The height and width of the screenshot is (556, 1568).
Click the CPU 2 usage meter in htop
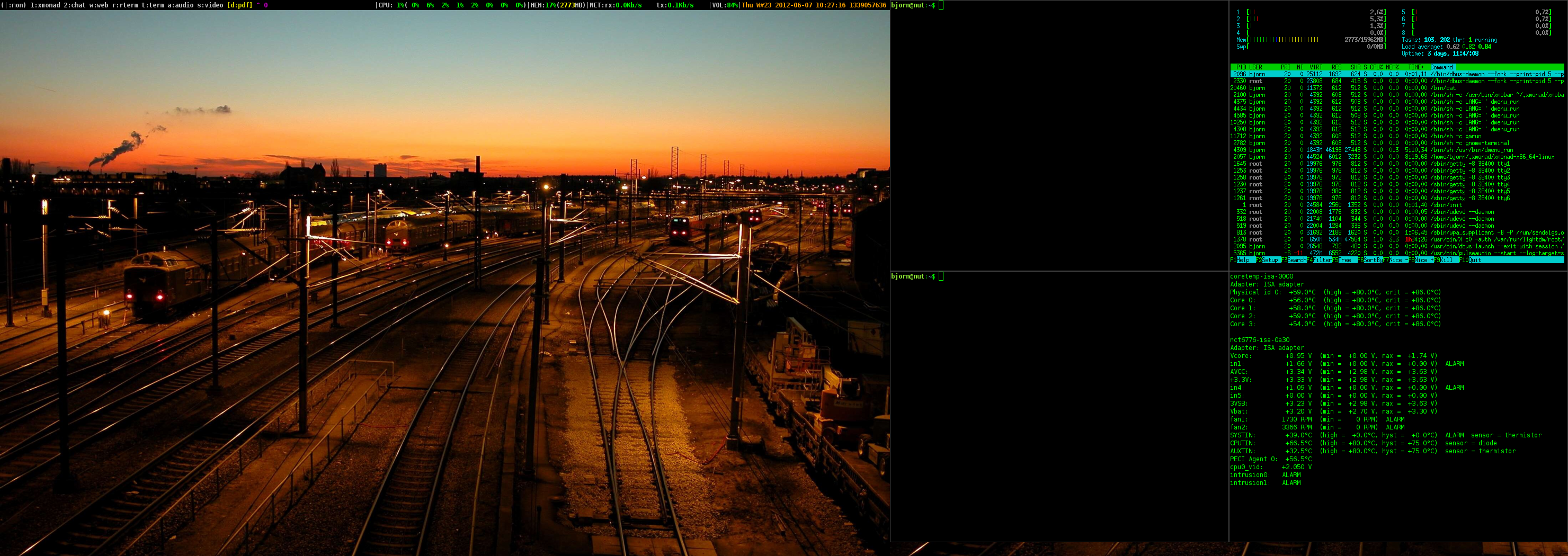pos(1311,19)
